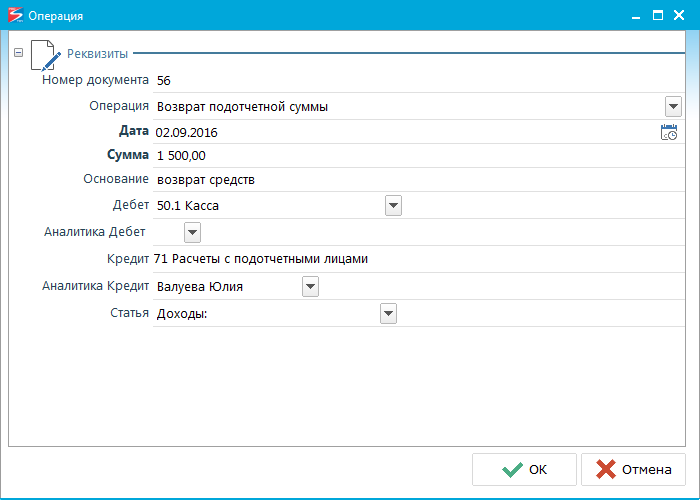The height and width of the screenshot is (500, 700).
Task: Collapse the Реквизиты section
Action: (18, 53)
